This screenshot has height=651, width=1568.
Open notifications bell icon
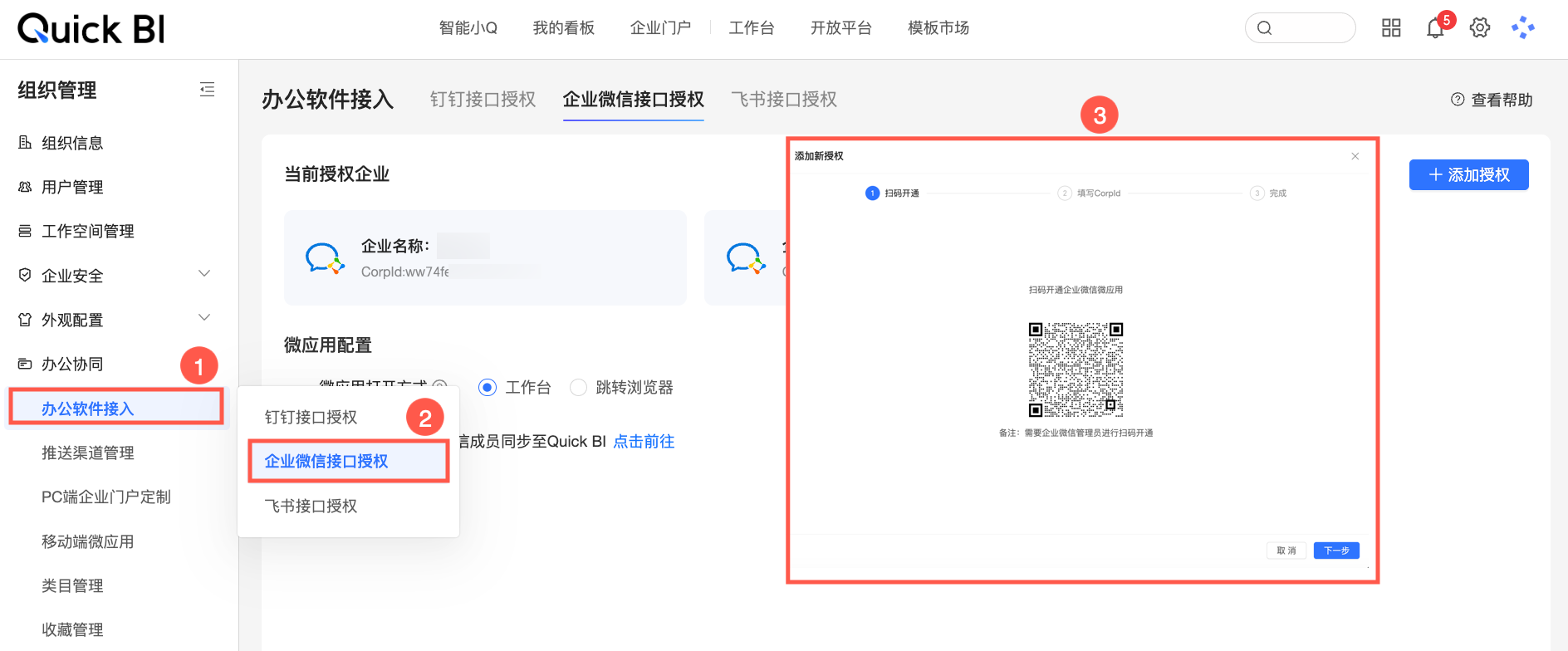(x=1435, y=29)
